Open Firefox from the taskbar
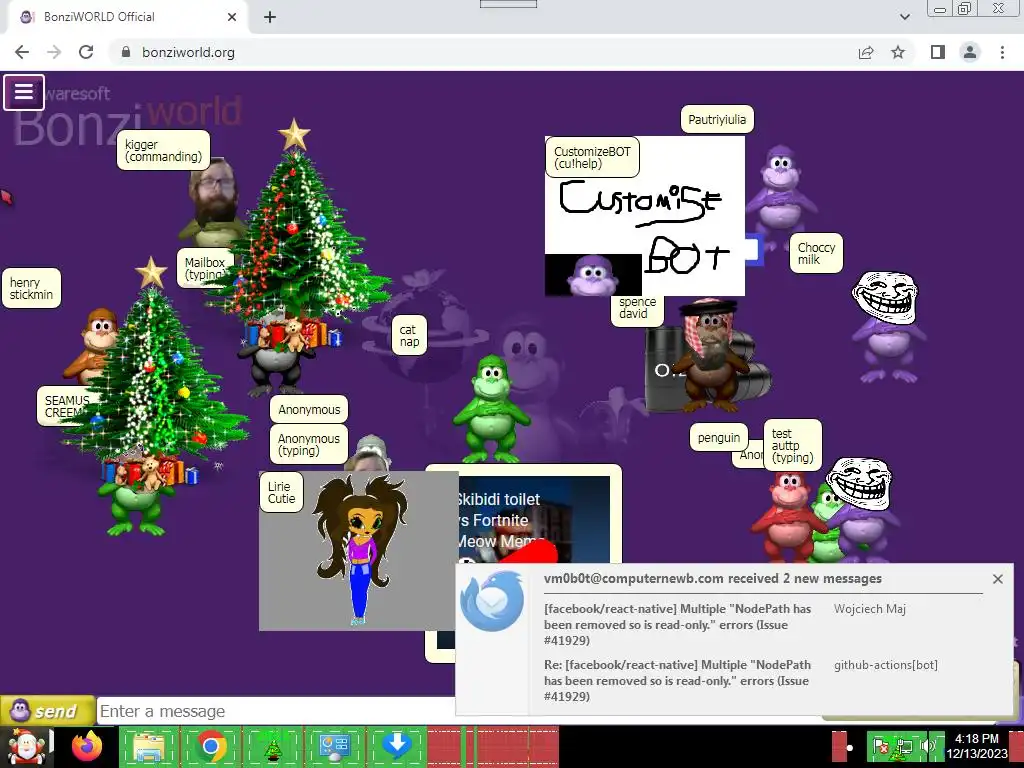 (87, 746)
